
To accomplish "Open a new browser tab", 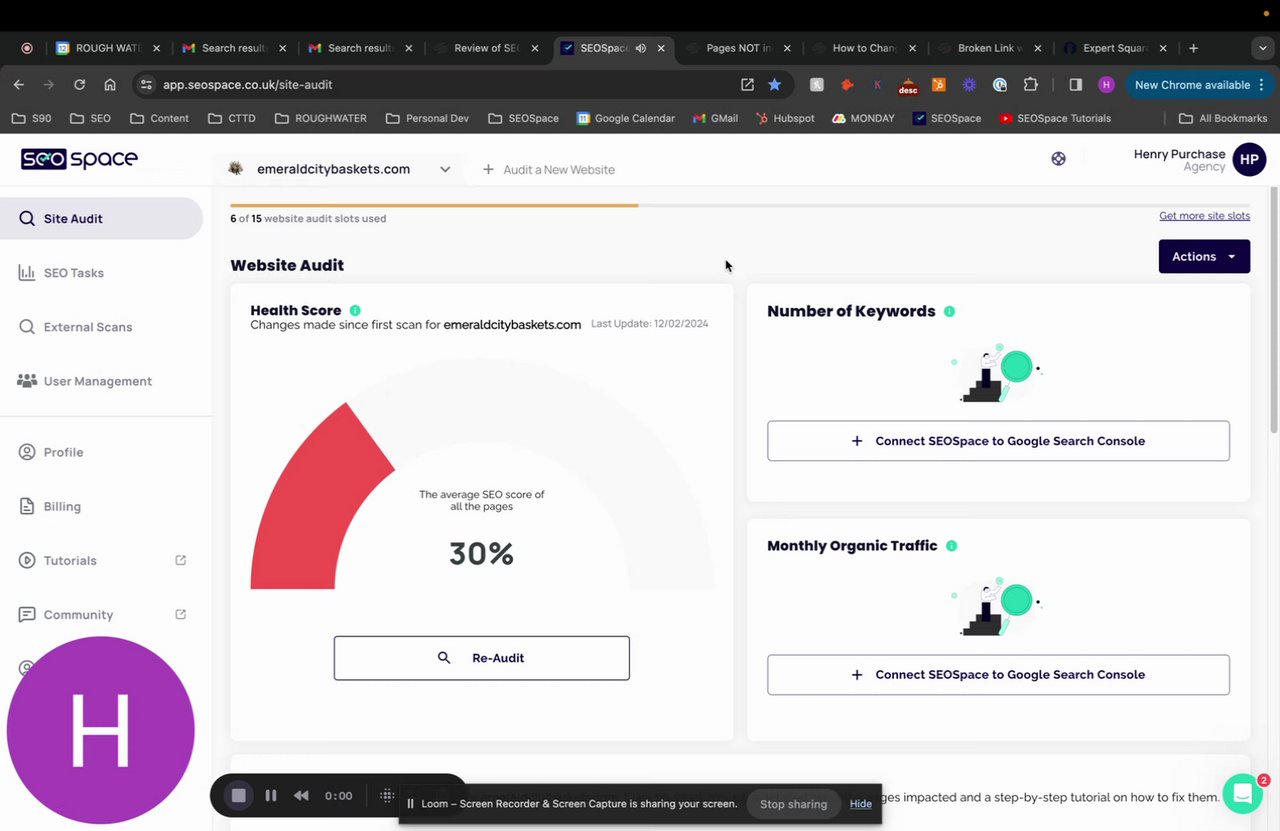I will pos(1193,48).
